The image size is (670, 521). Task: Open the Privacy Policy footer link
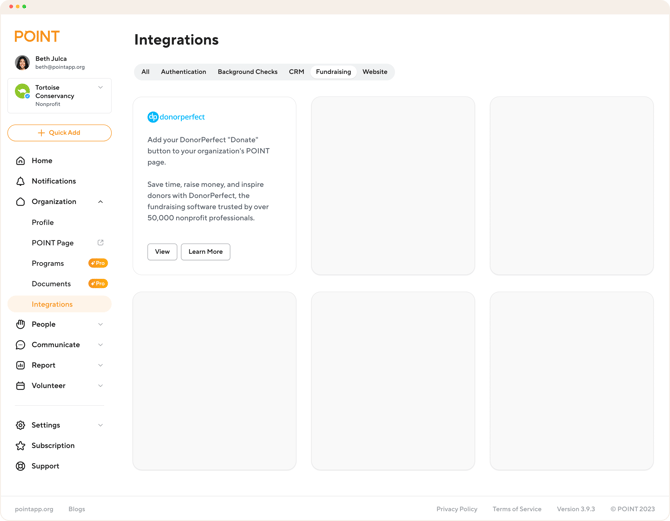(456, 509)
